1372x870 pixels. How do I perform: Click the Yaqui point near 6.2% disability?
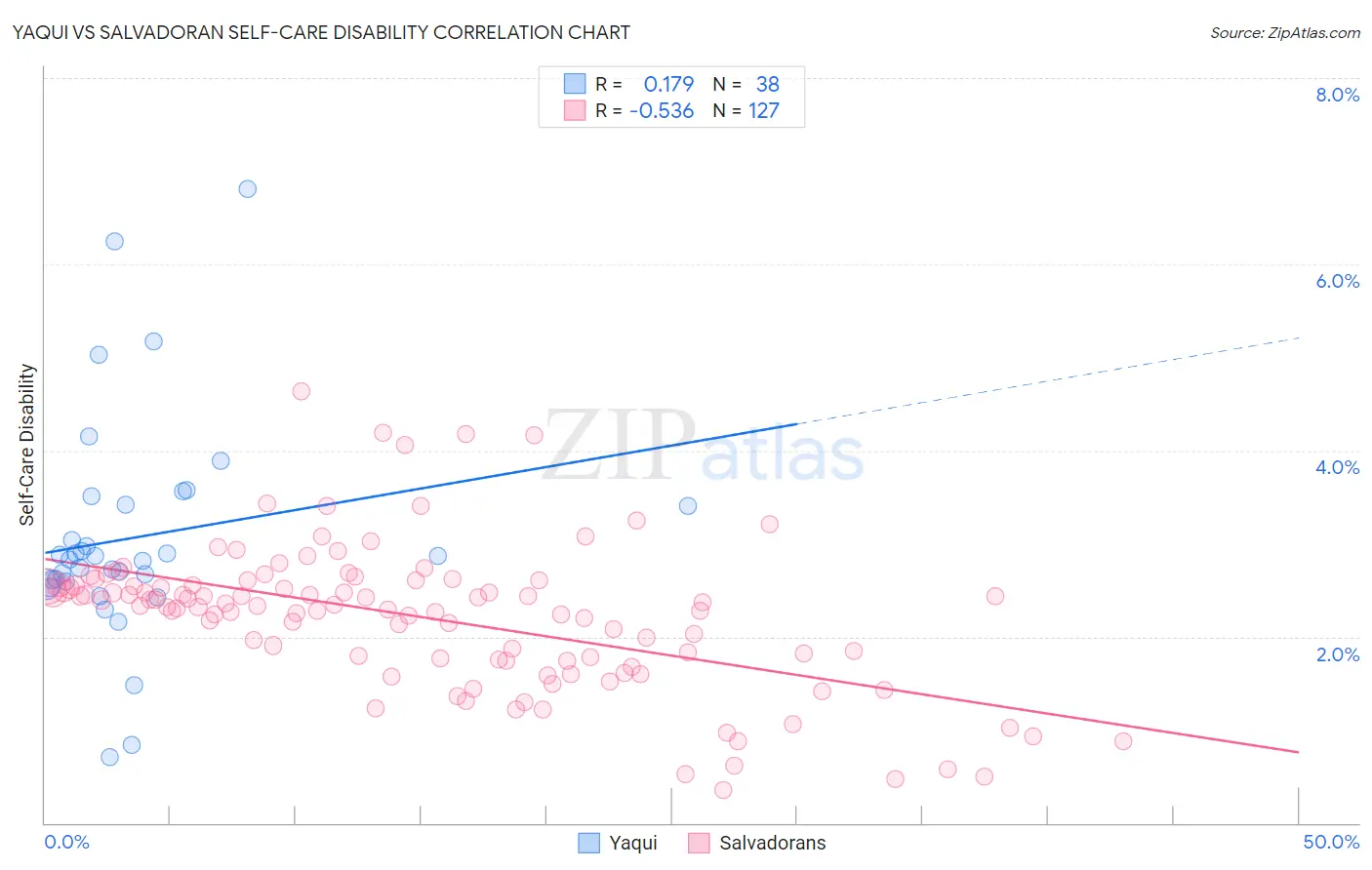click(114, 241)
